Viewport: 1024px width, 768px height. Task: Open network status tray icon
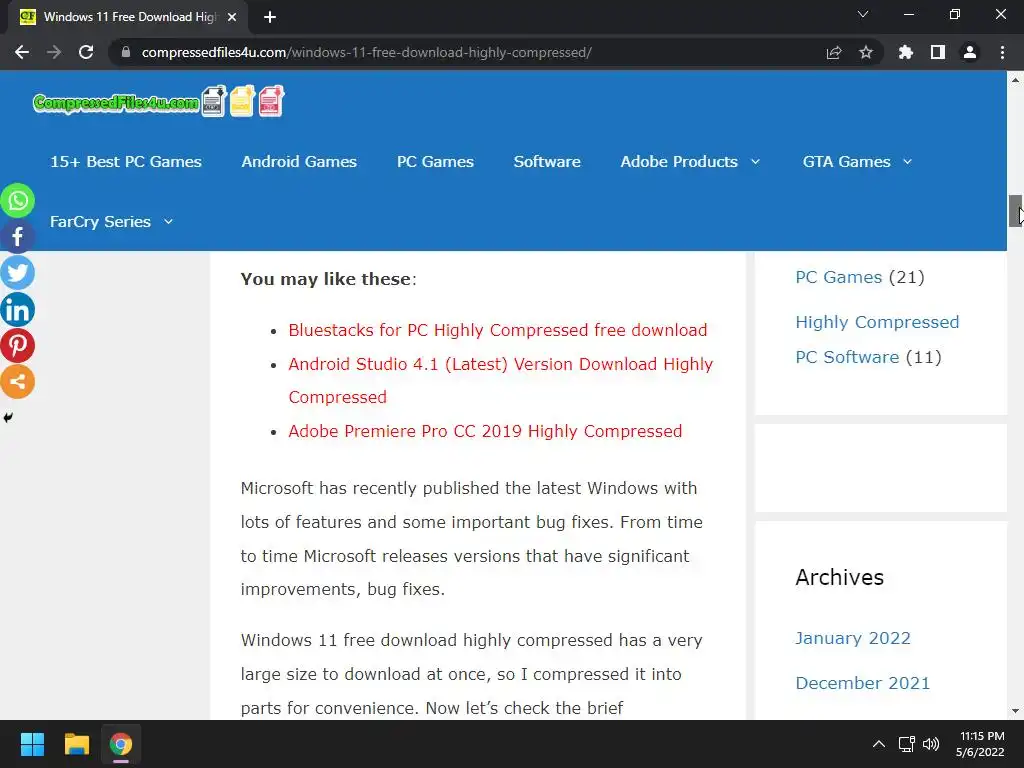click(x=906, y=744)
